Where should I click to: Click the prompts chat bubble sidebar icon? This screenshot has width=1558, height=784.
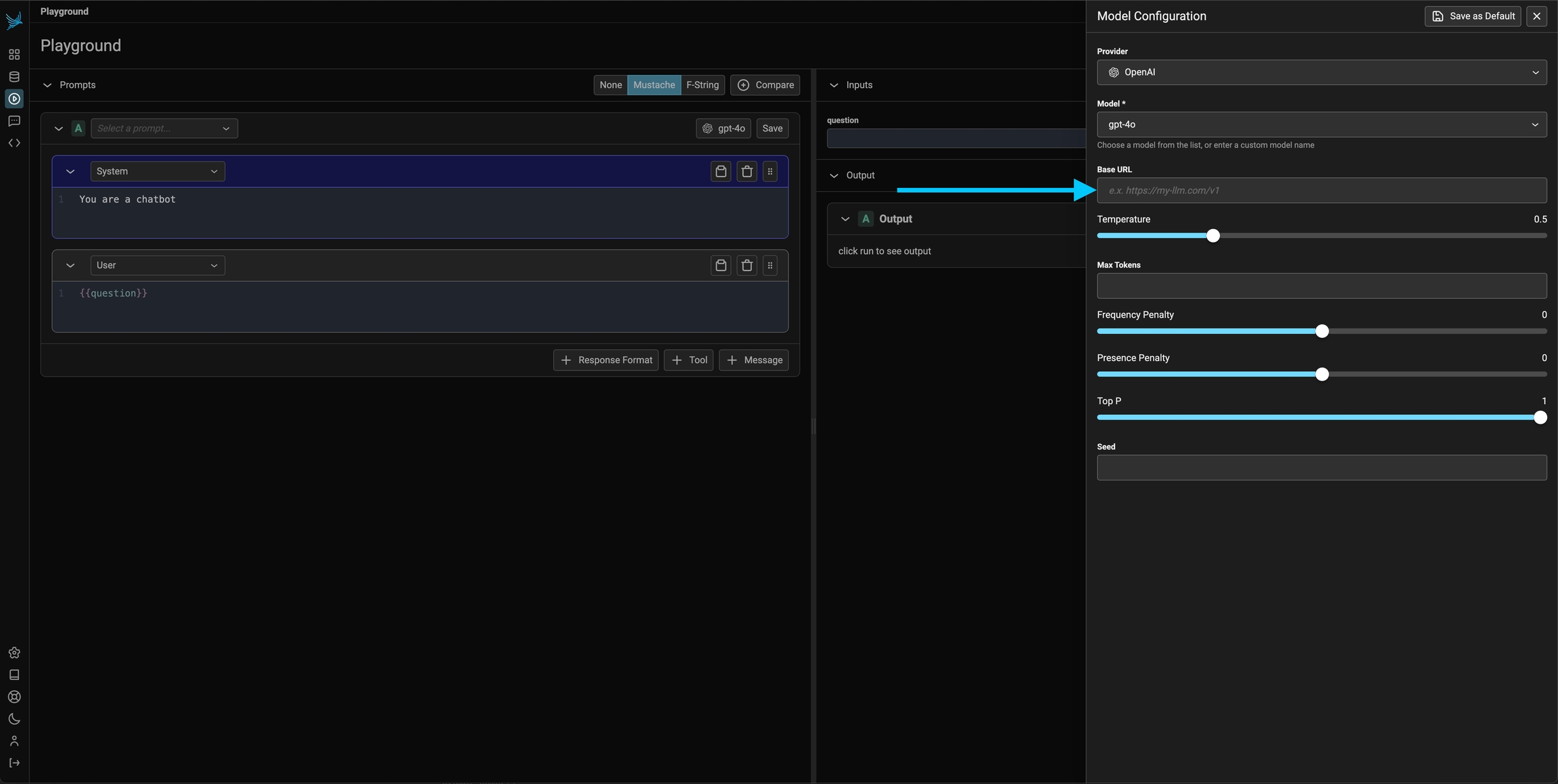[x=14, y=121]
